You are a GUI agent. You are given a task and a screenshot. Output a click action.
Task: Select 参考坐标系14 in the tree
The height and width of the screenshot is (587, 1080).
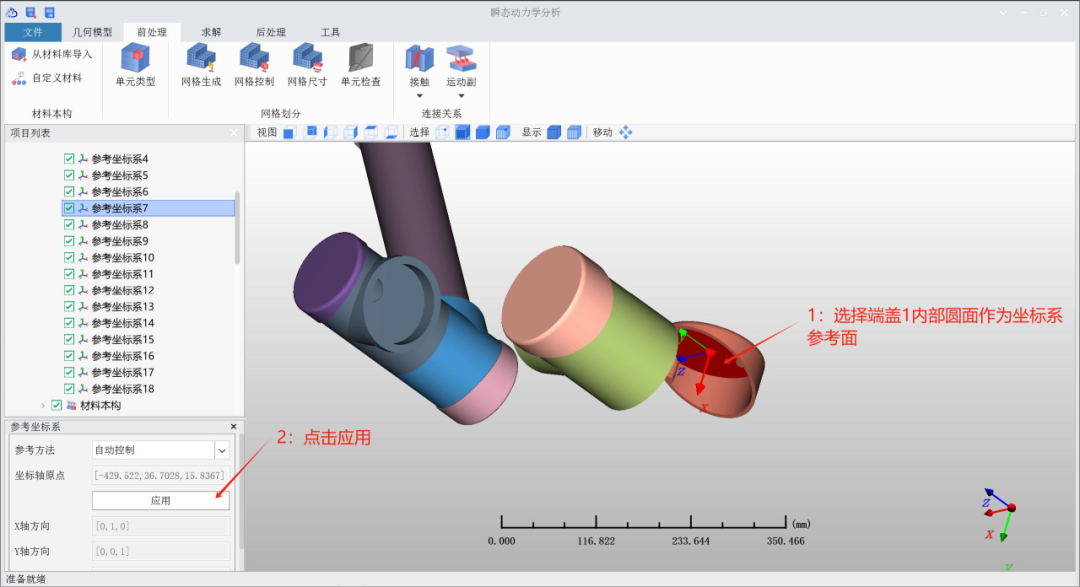click(x=123, y=323)
